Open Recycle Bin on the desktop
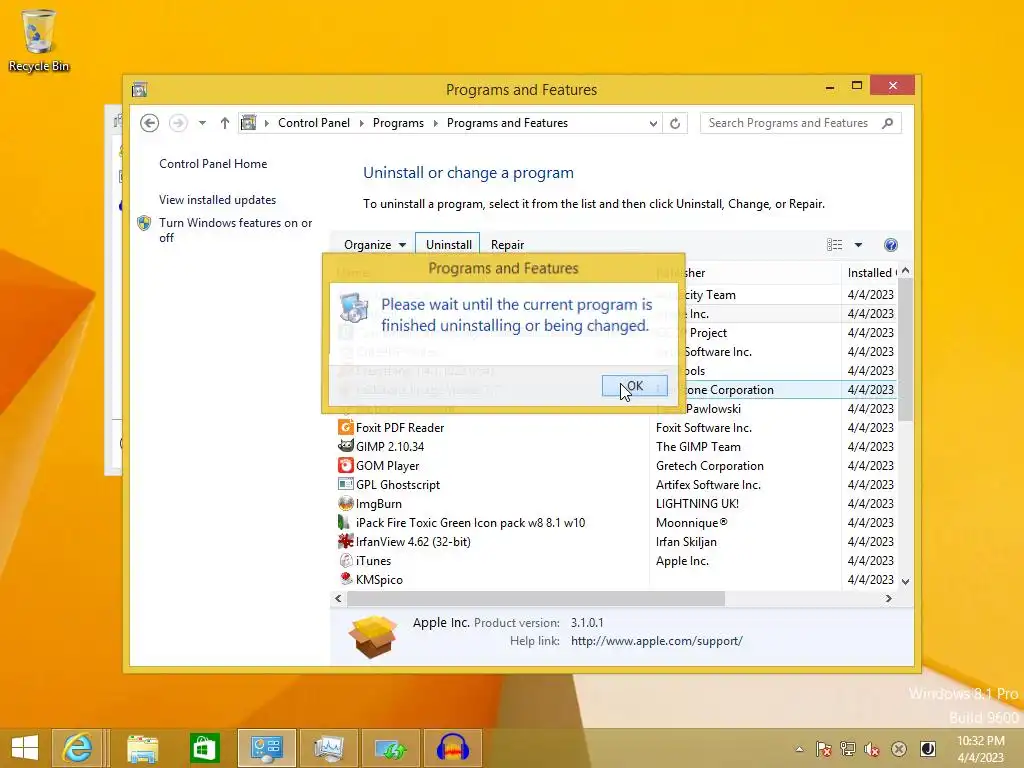The height and width of the screenshot is (768, 1024). 39,40
